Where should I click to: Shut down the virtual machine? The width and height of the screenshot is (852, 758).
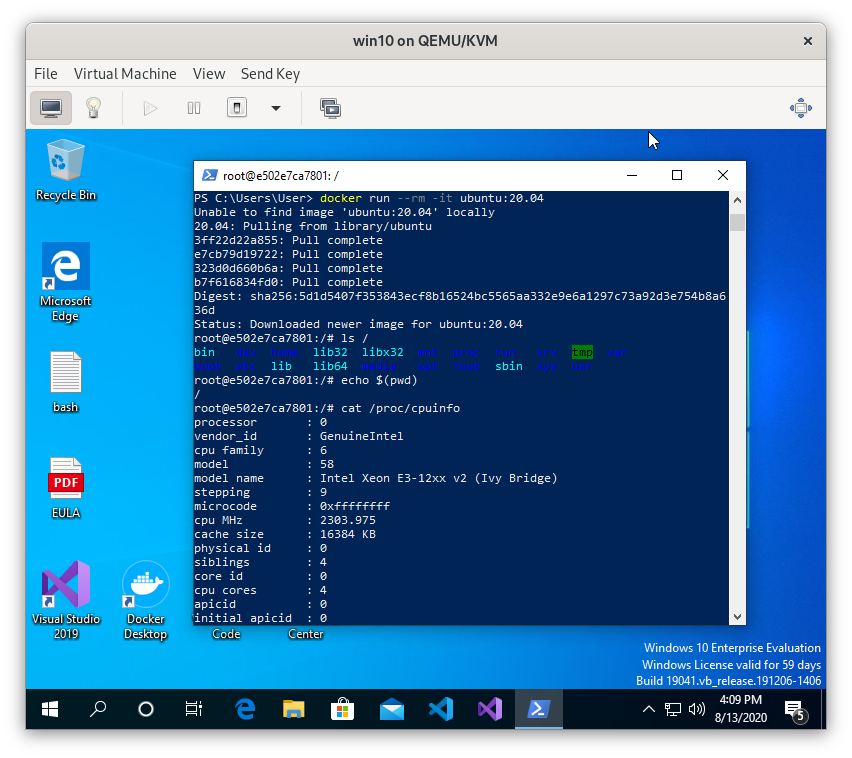coord(237,108)
